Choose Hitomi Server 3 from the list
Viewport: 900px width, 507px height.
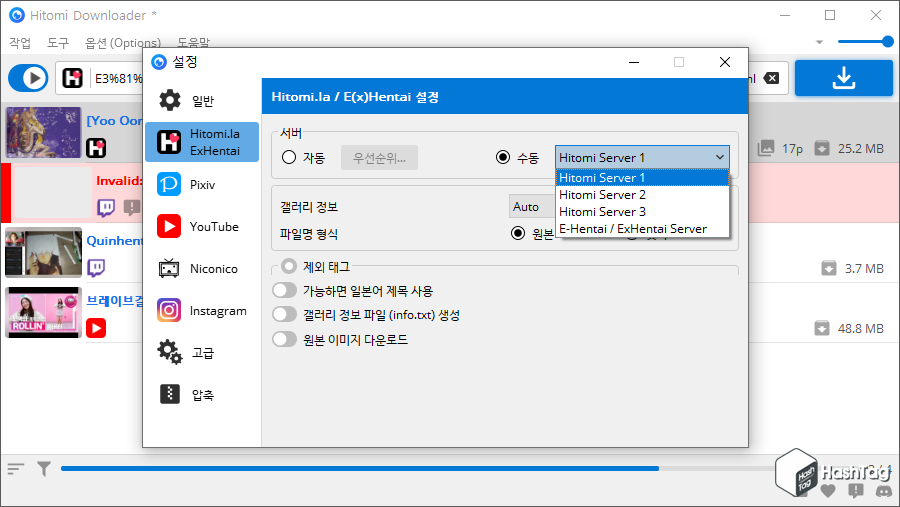(642, 212)
